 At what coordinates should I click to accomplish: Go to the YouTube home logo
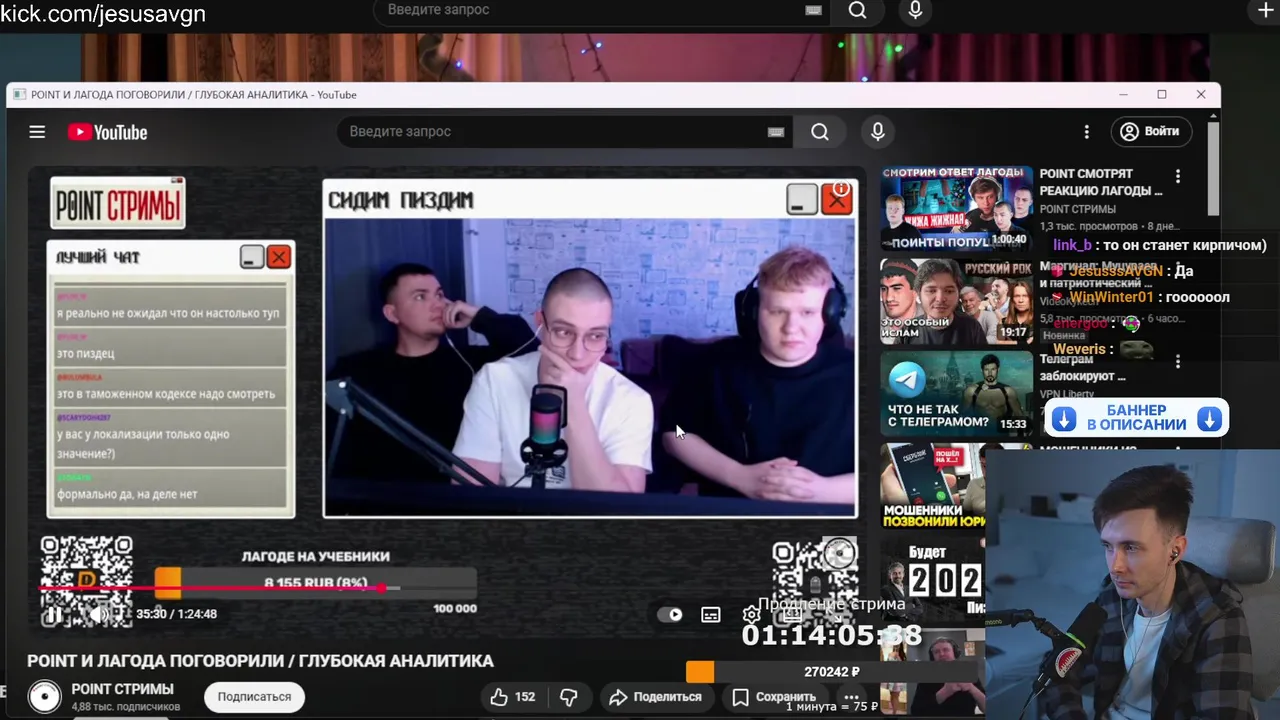click(107, 132)
